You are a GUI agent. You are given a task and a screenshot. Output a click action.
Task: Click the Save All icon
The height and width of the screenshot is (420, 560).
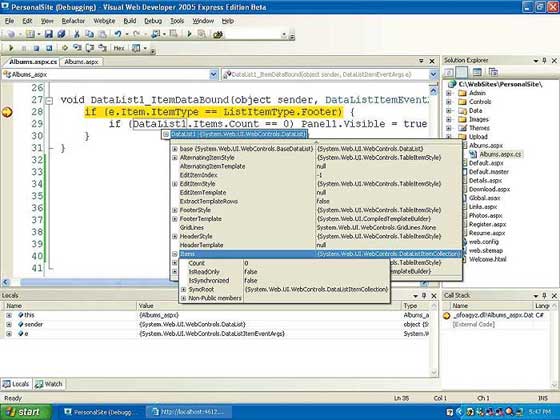pos(61,34)
